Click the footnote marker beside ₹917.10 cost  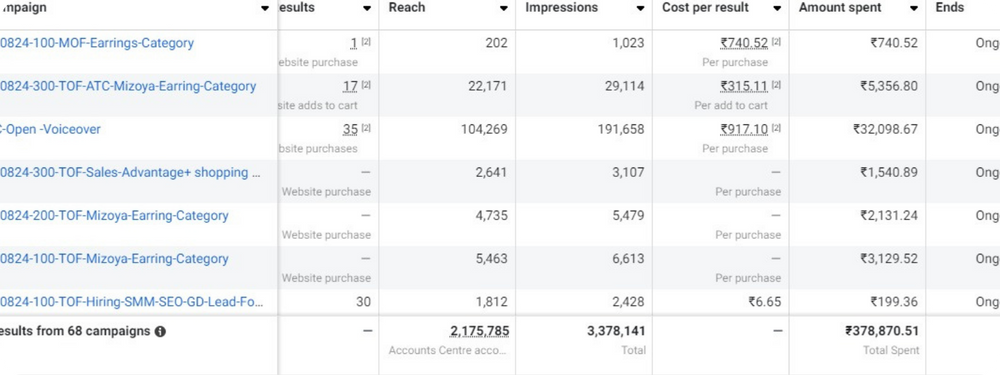pyautogui.click(x=776, y=128)
